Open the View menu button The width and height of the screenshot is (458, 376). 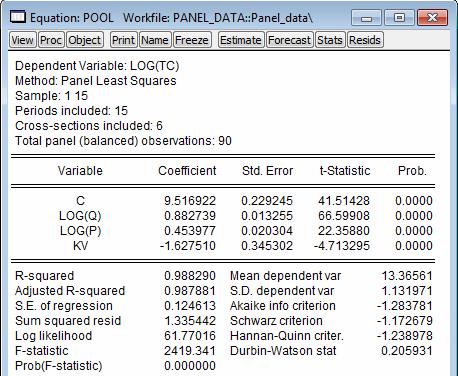click(22, 40)
